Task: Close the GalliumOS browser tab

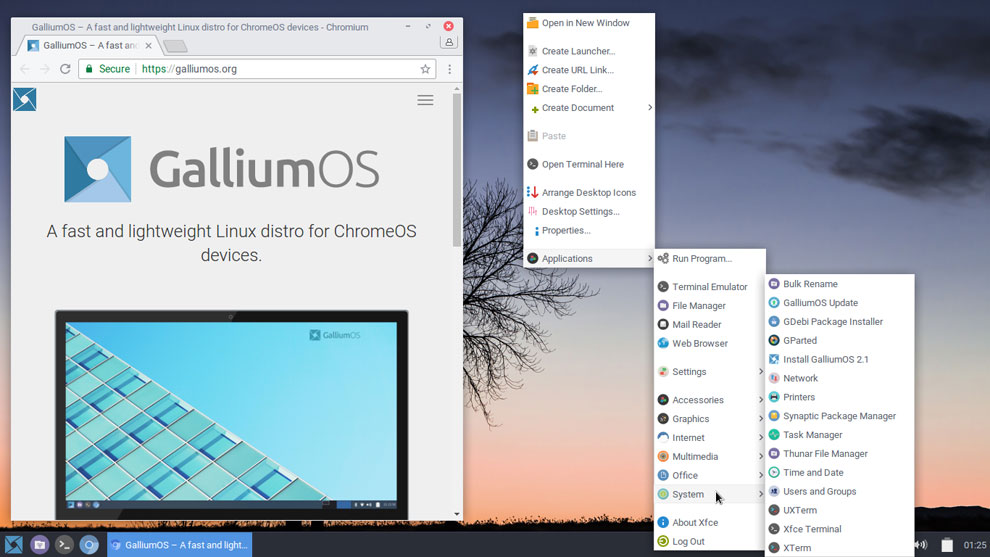Action: coord(148,45)
